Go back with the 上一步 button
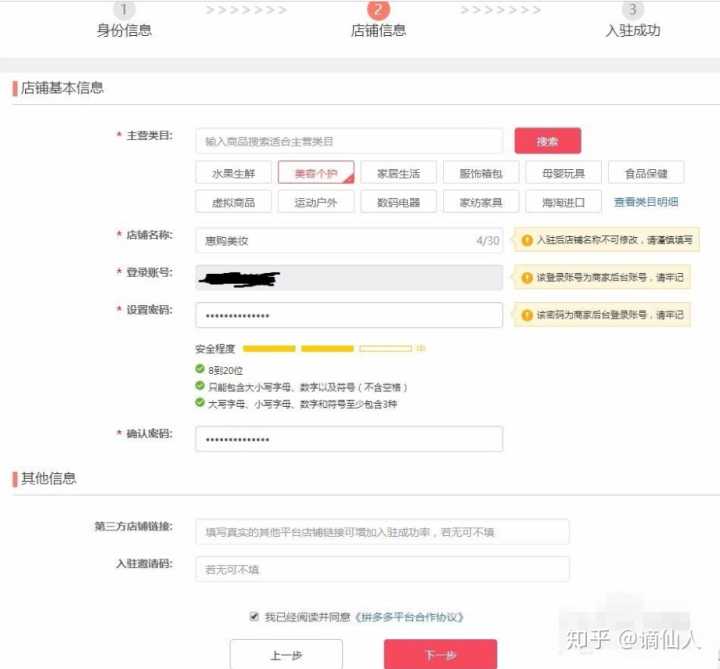Screen dimensions: 720x669 point(286,654)
